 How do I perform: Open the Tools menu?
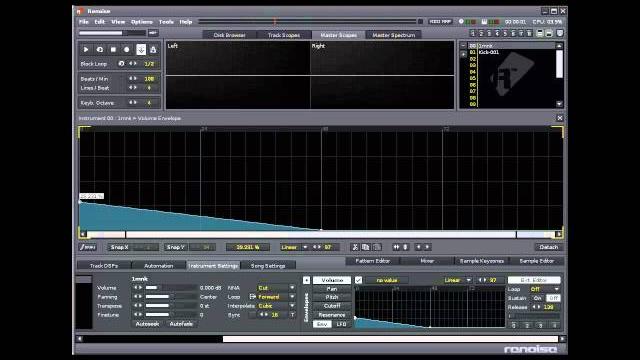click(x=166, y=22)
